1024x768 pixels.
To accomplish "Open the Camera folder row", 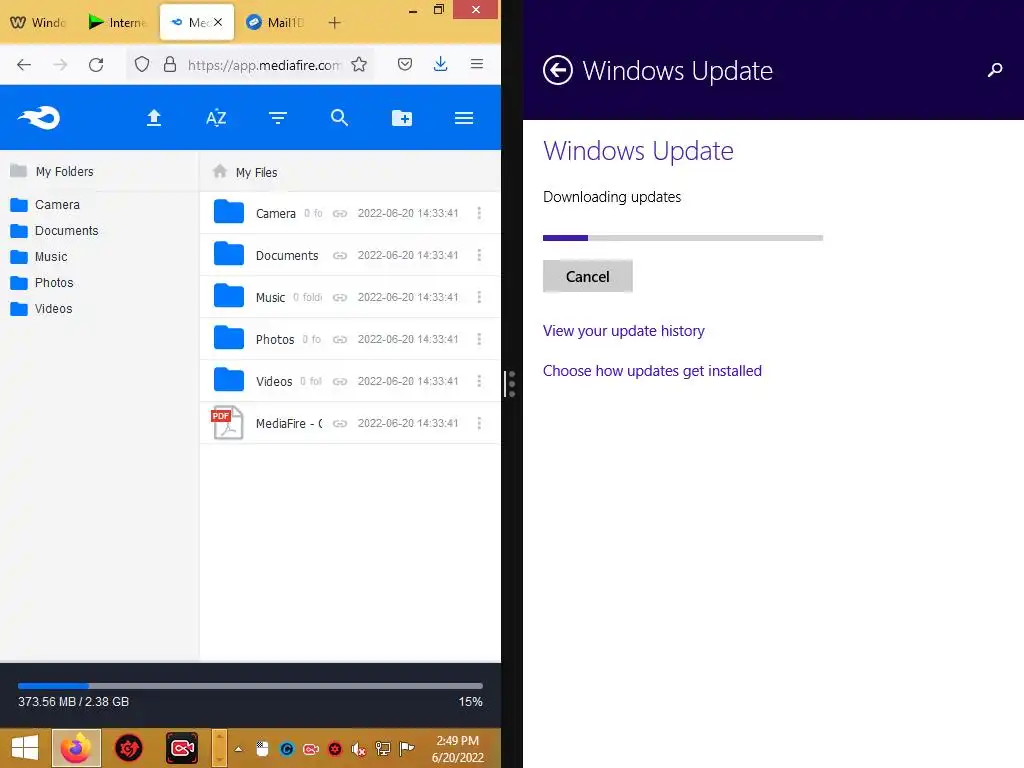I will 350,213.
